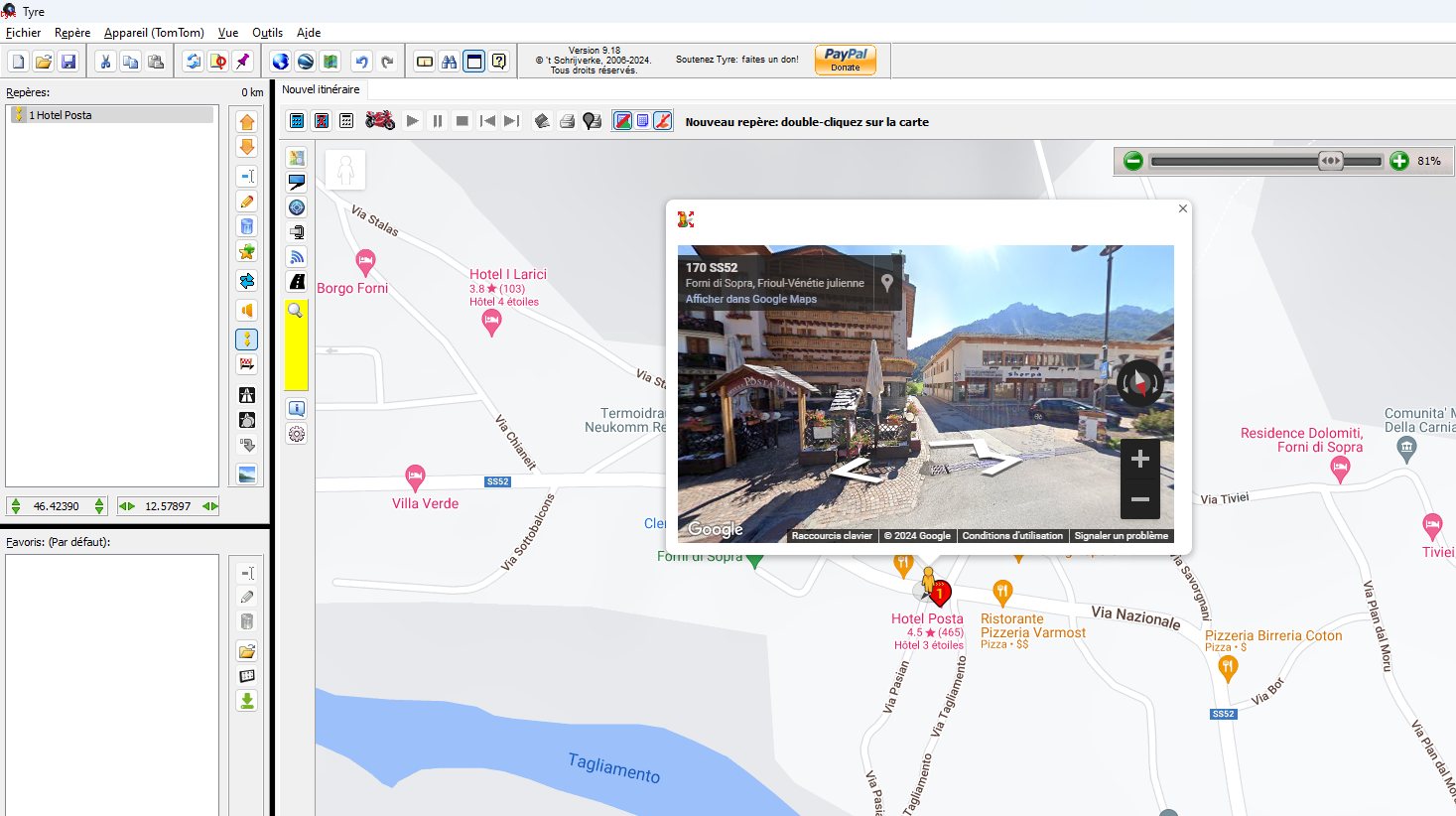Image resolution: width=1456 pixels, height=816 pixels.
Task: Click the magnifier icon on yellow side strip
Action: pos(296,311)
